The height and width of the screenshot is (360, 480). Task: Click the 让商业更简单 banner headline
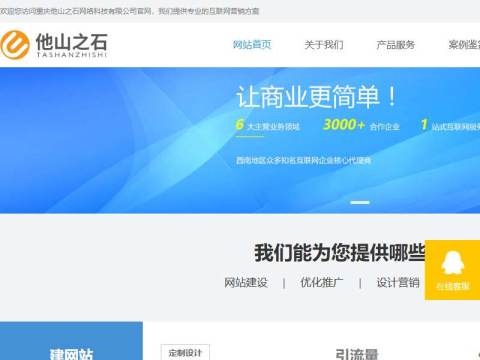coord(317,97)
